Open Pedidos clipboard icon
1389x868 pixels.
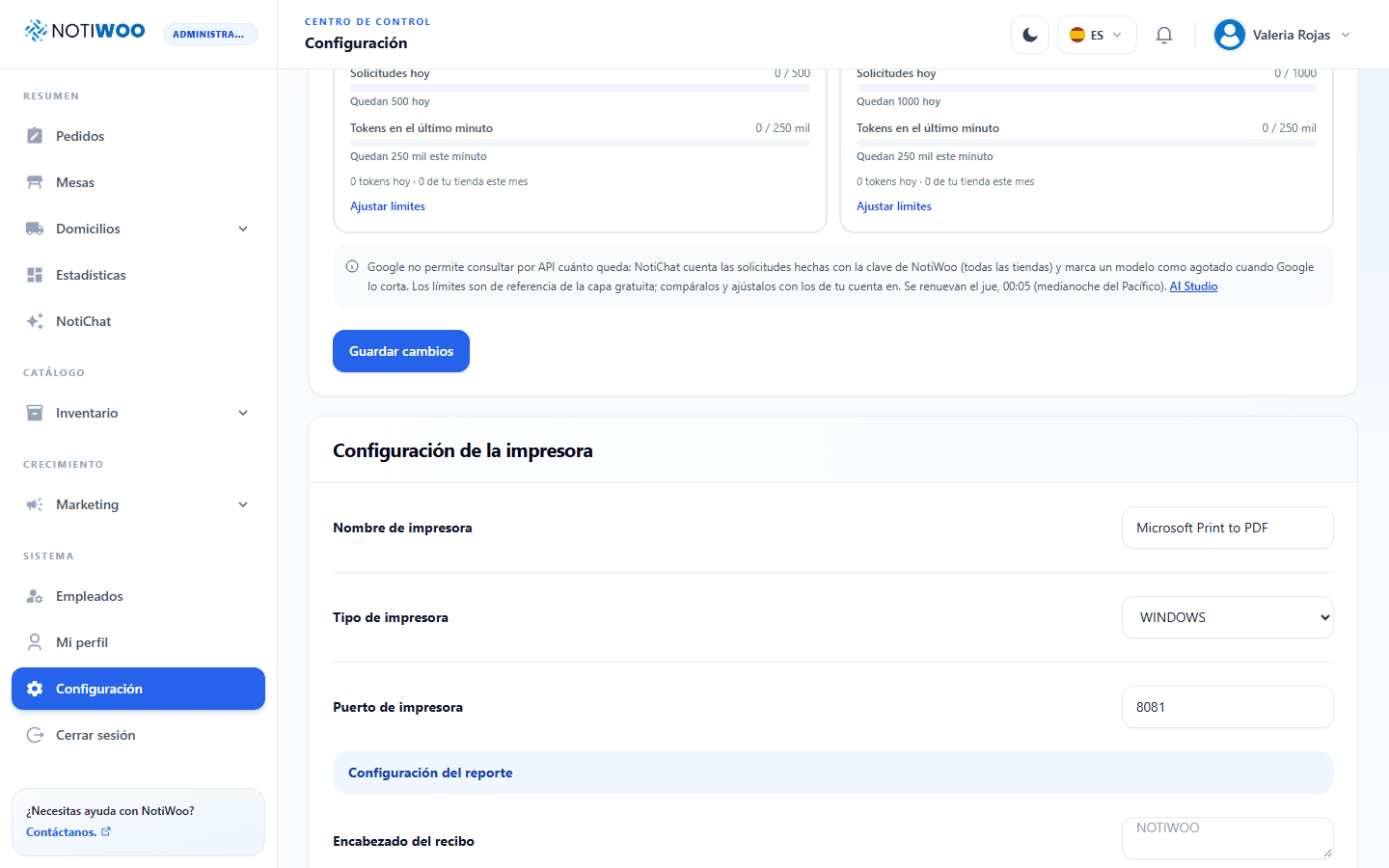(35, 136)
